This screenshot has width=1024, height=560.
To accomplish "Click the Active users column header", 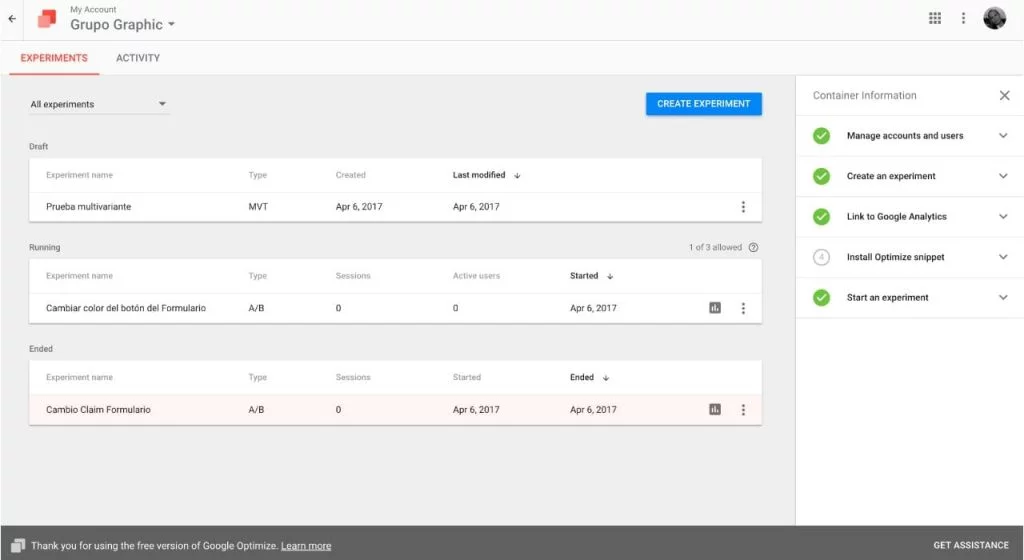I will click(x=476, y=276).
